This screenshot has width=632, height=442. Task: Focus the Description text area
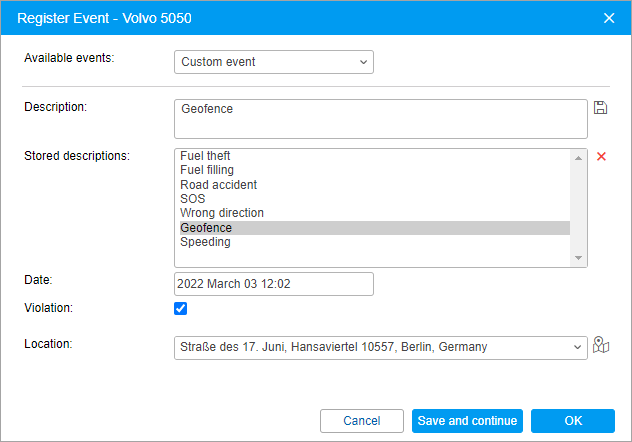click(380, 119)
